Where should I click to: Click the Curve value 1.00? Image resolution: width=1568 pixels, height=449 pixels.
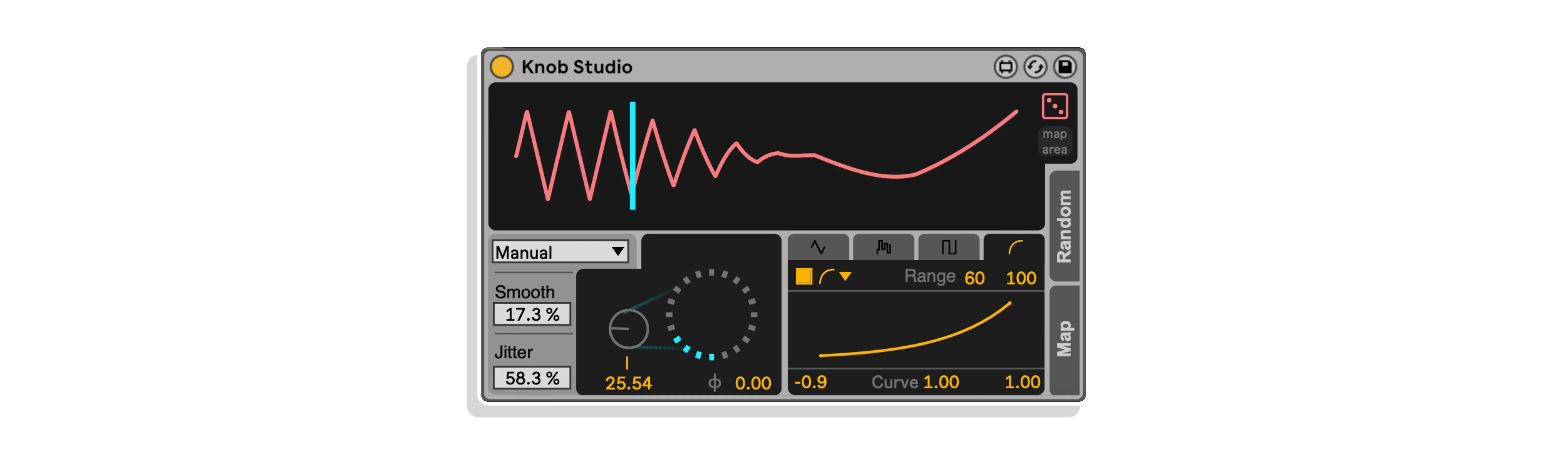click(x=941, y=382)
